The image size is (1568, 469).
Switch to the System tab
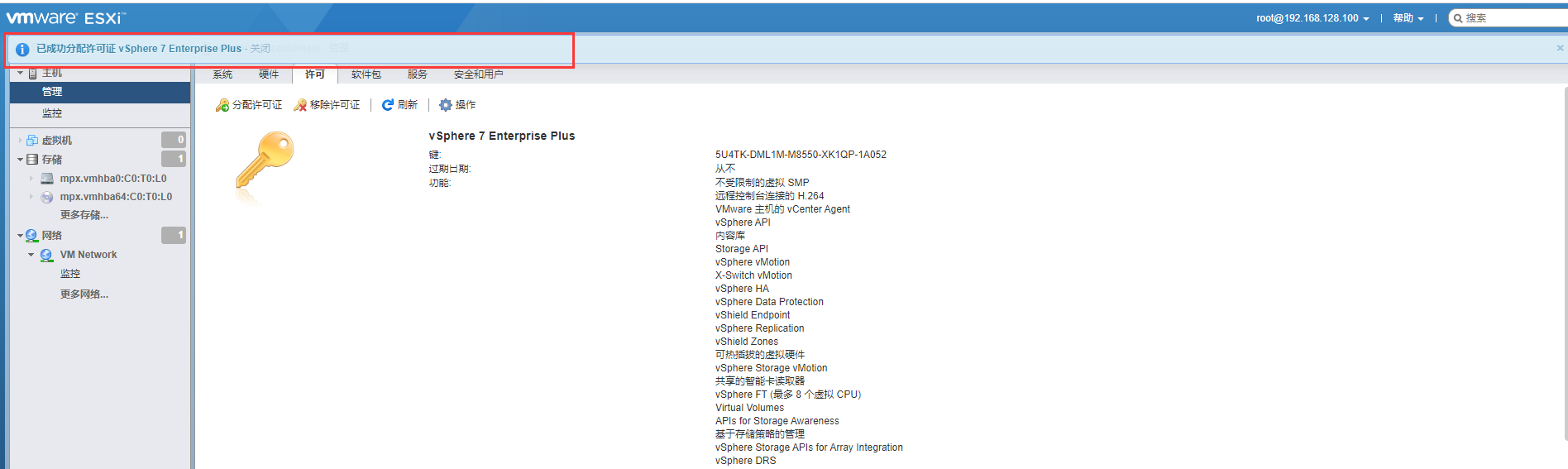222,74
